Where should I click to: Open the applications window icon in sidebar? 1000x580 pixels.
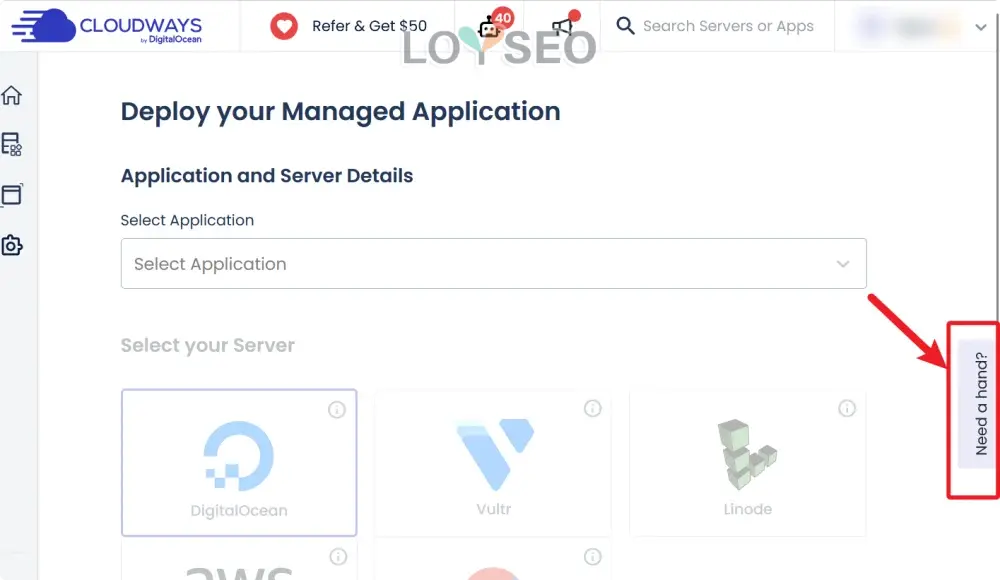click(11, 195)
